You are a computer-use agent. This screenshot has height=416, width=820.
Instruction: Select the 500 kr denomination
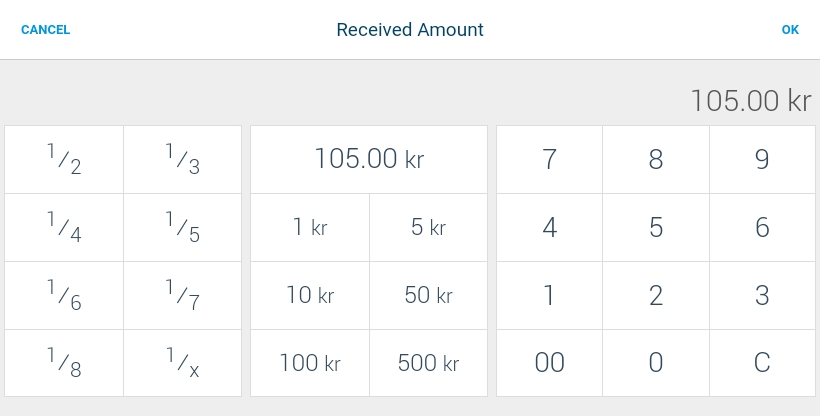pyautogui.click(x=428, y=363)
